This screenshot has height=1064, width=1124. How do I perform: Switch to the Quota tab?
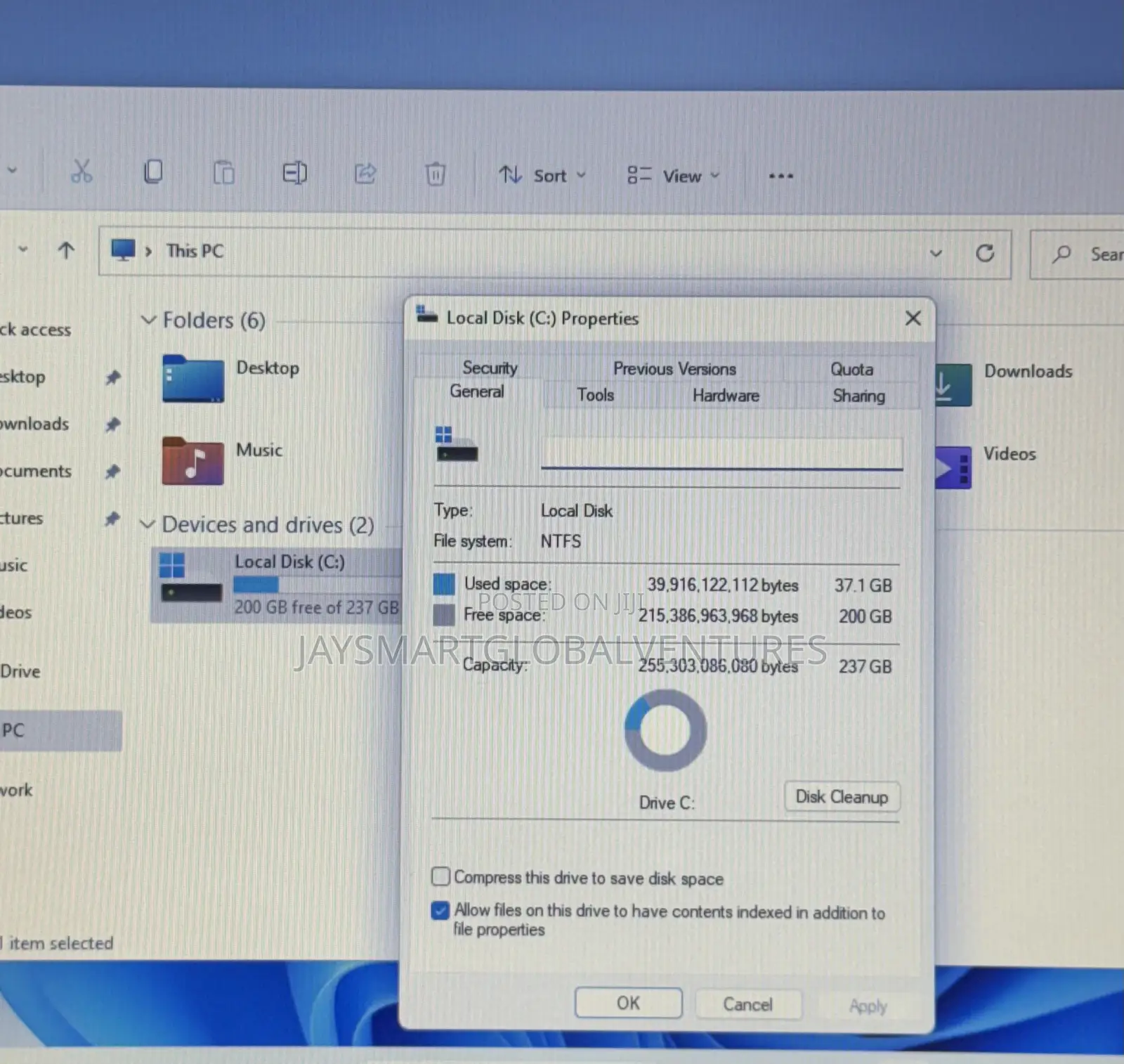pyautogui.click(x=852, y=369)
